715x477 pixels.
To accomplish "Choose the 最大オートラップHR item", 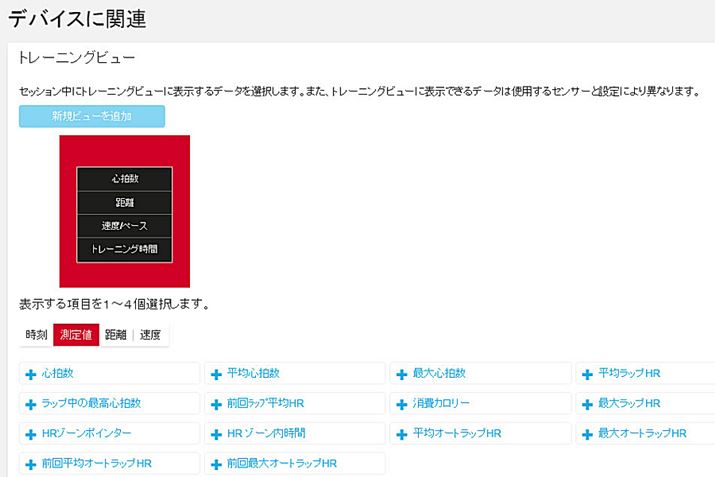I will point(641,434).
